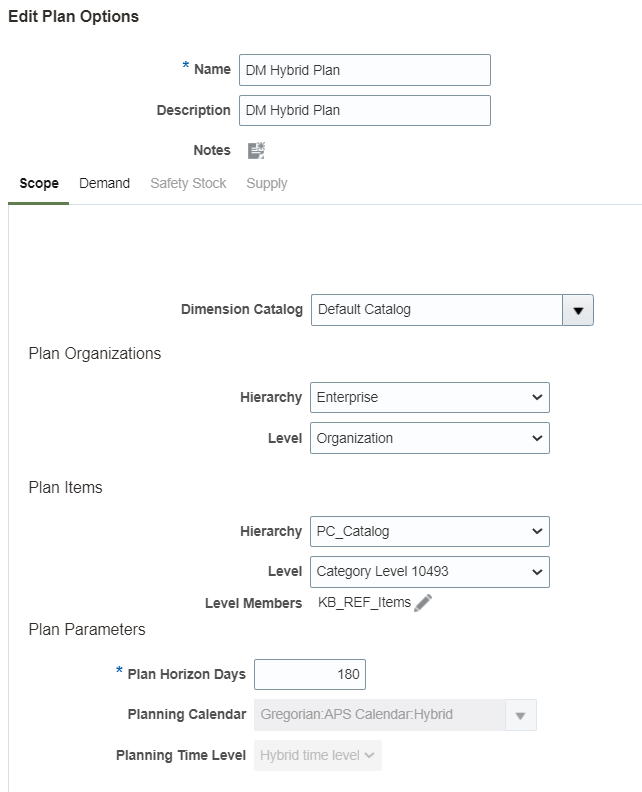Edit Level Members with pencil icon
The height and width of the screenshot is (792, 642).
(423, 603)
